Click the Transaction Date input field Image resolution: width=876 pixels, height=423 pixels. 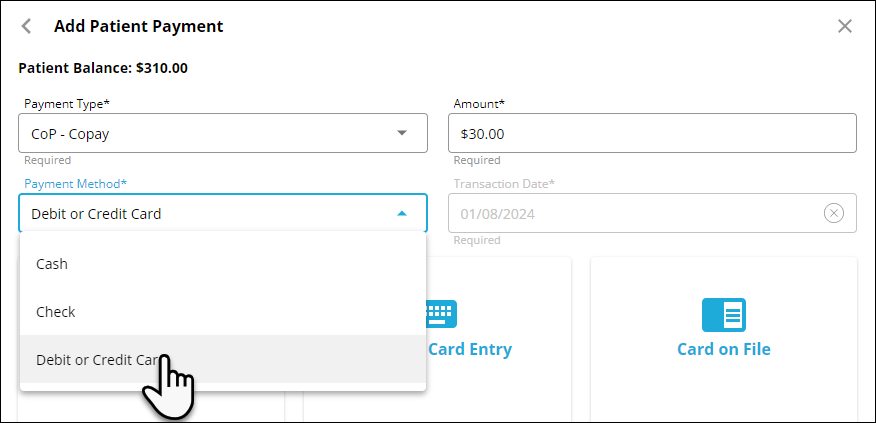[x=635, y=213]
